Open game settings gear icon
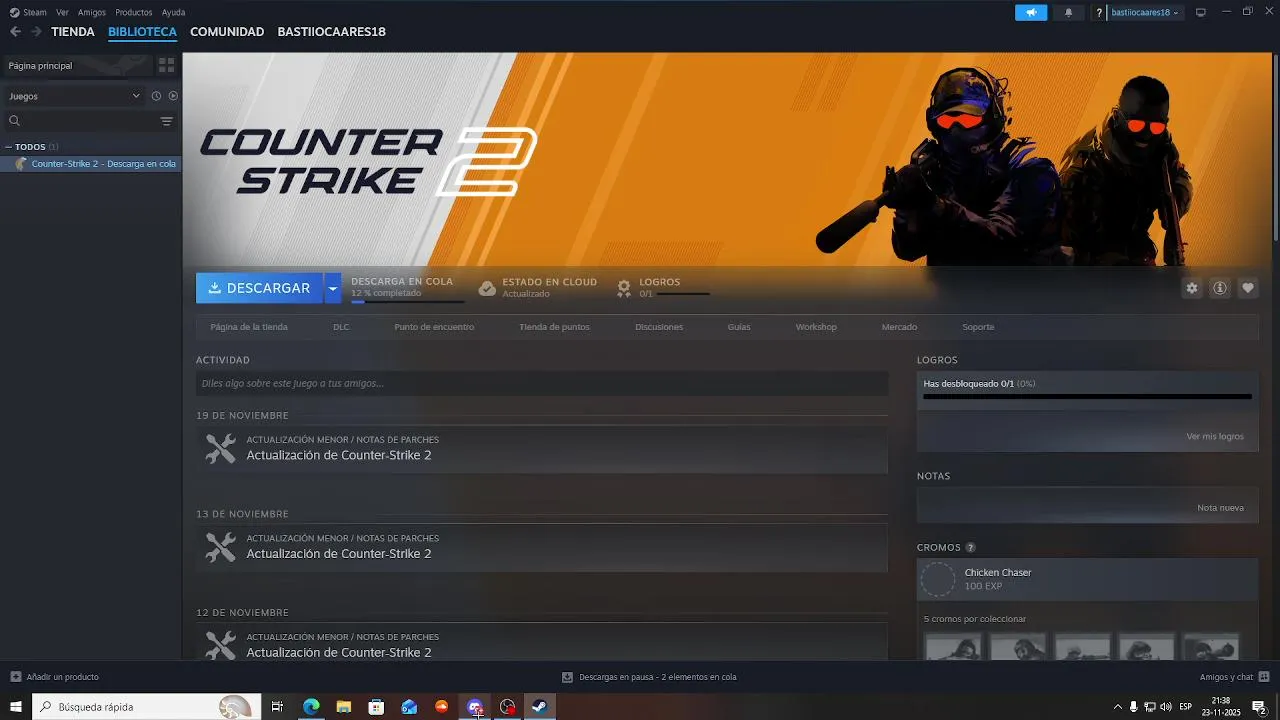This screenshot has height=720, width=1280. (x=1192, y=288)
